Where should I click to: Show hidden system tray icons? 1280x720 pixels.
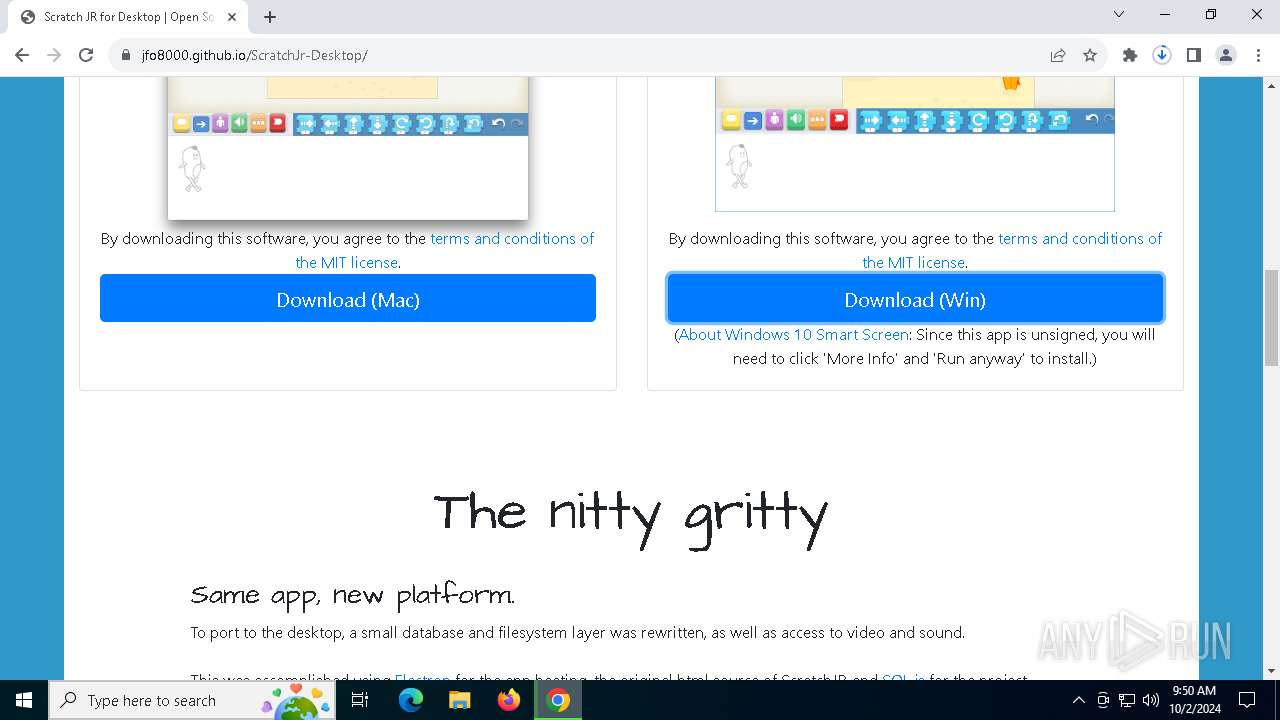1079,700
